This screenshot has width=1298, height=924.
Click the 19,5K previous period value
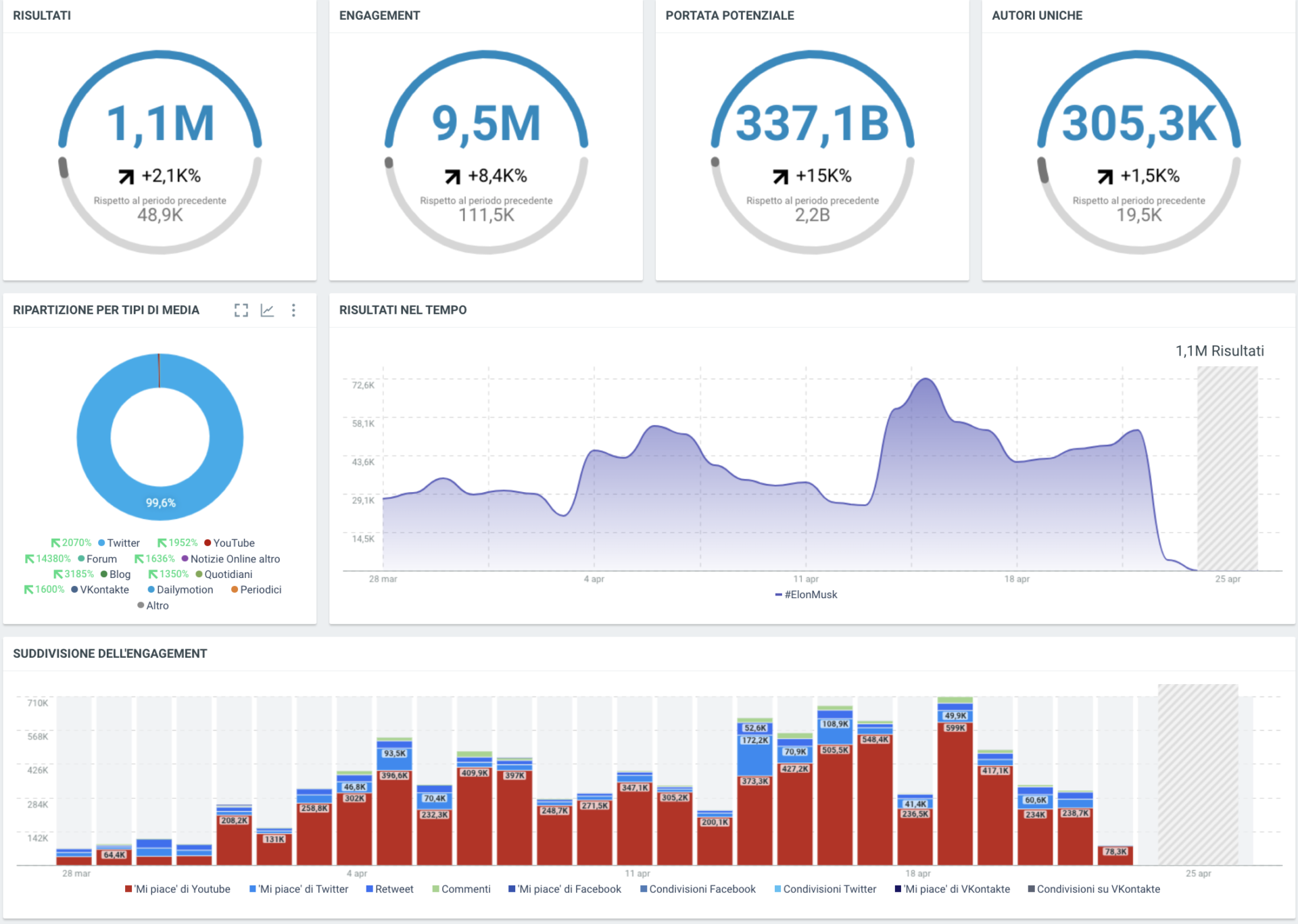(1139, 215)
